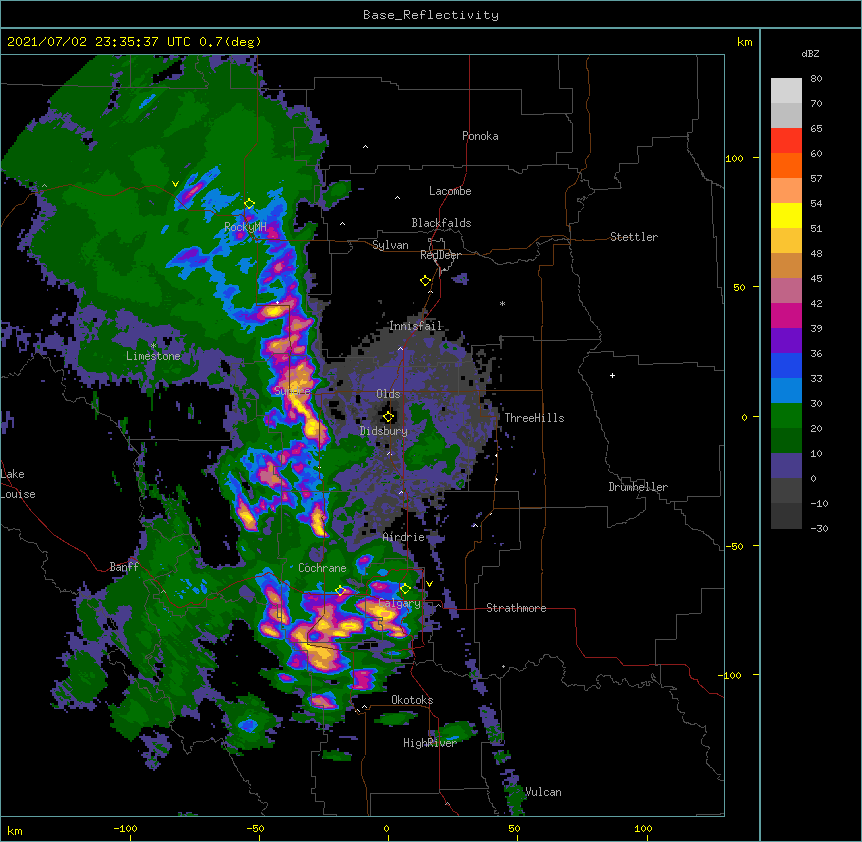Click the Lacombe town label
This screenshot has height=842, width=862.
(x=450, y=191)
